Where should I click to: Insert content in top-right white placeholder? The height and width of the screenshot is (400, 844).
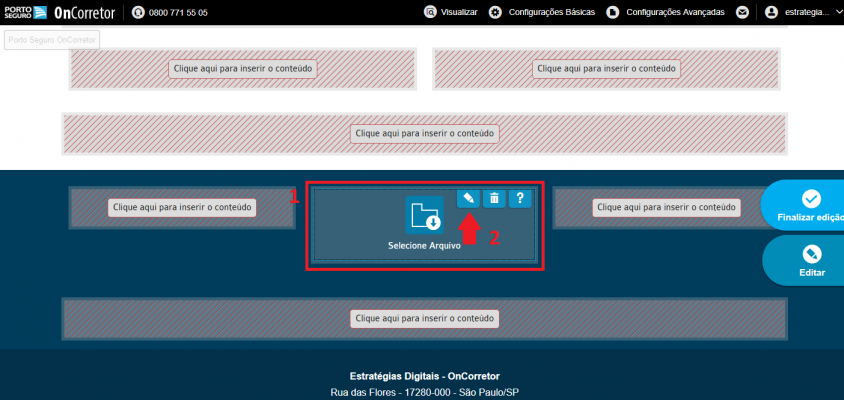tap(607, 69)
